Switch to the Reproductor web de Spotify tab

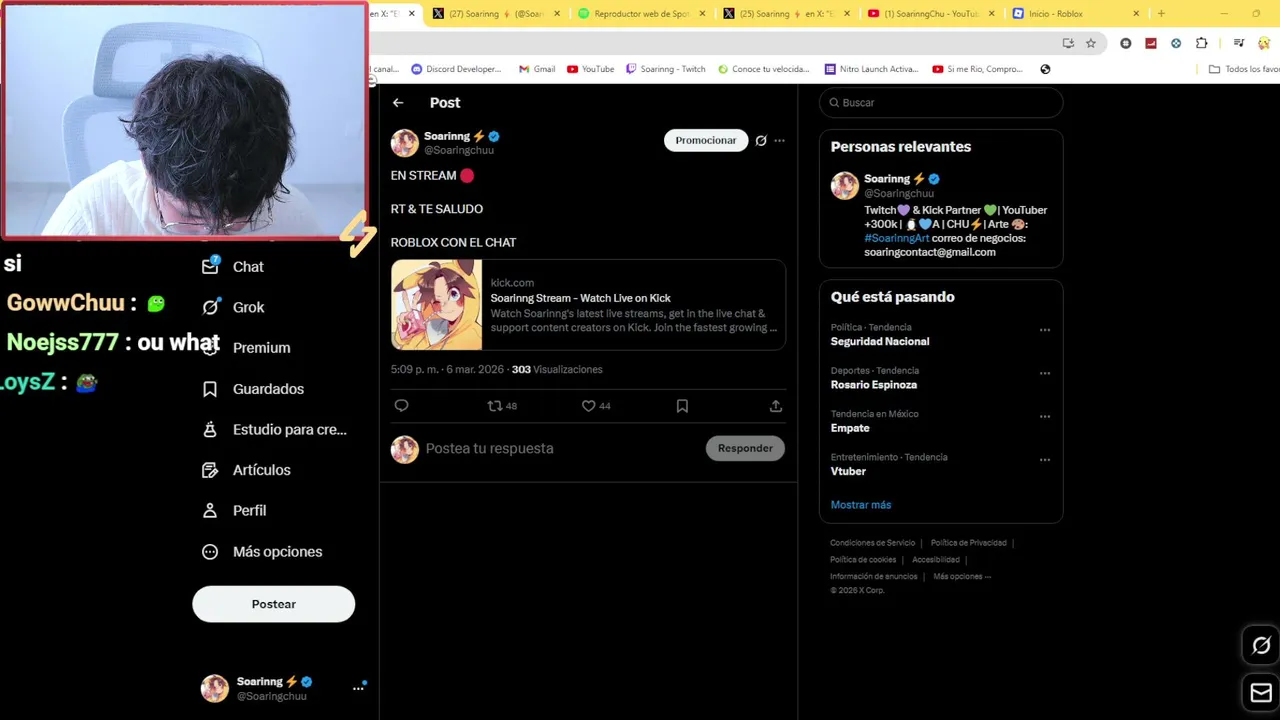coord(642,14)
